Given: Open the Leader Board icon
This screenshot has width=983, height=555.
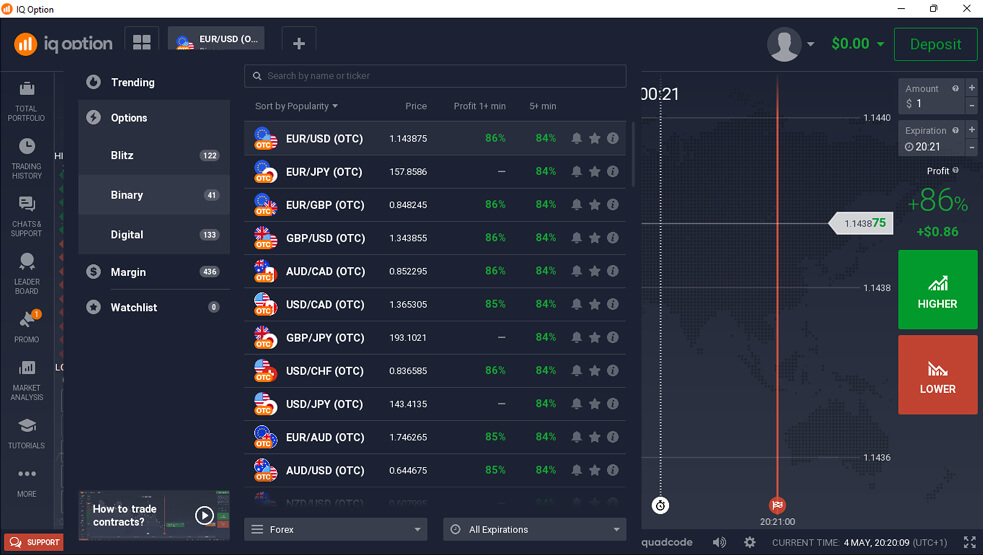Looking at the screenshot, I should [x=26, y=273].
